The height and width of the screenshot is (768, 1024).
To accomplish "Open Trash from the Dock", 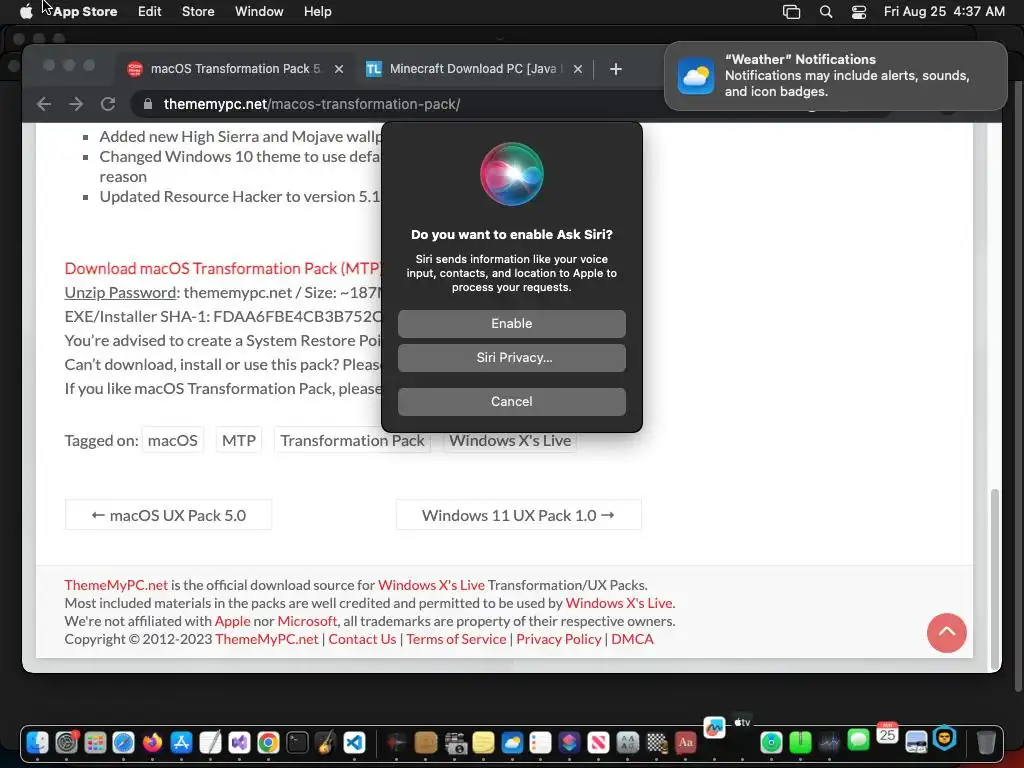I will click(x=986, y=743).
